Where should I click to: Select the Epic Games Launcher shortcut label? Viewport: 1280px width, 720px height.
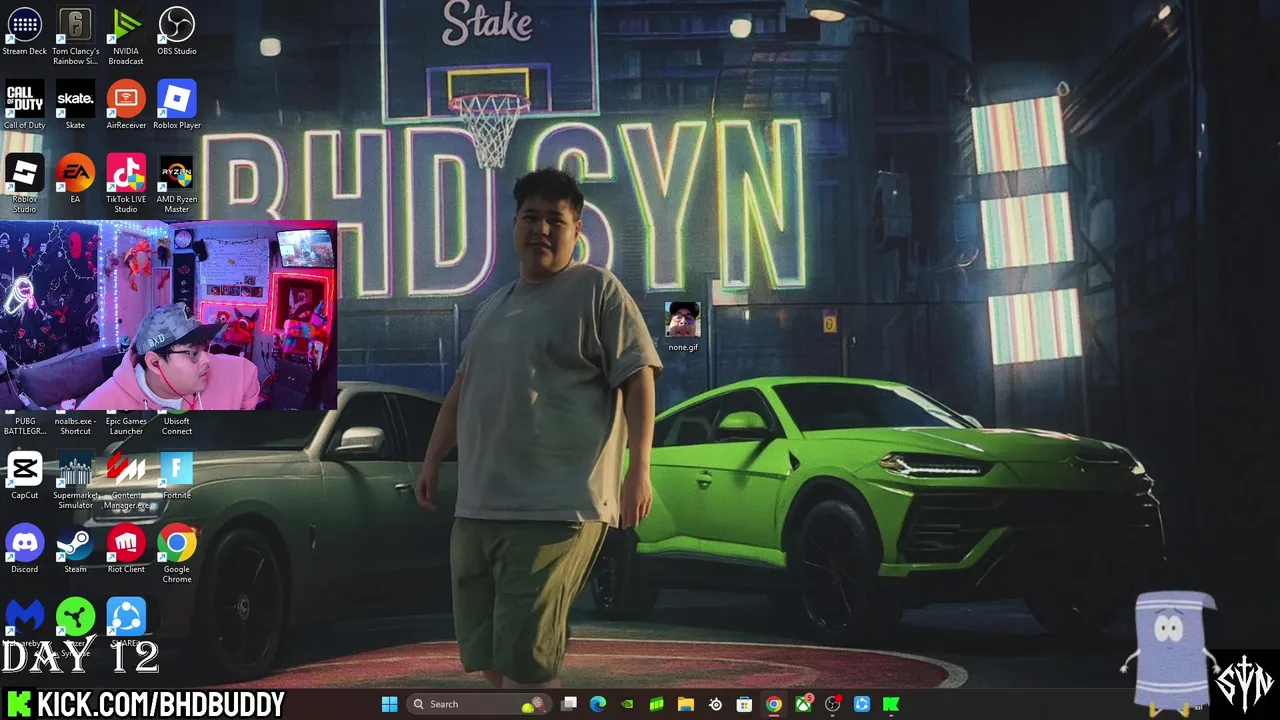click(126, 426)
